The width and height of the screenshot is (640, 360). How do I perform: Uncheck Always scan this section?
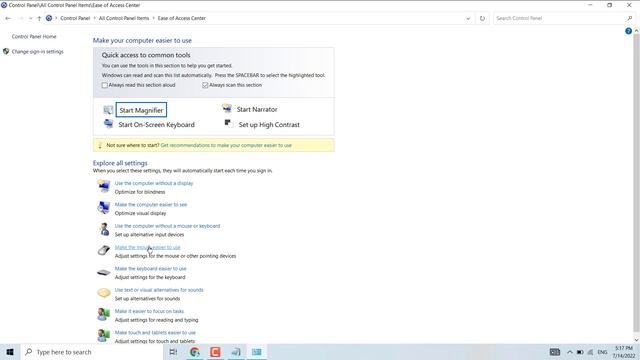point(205,85)
